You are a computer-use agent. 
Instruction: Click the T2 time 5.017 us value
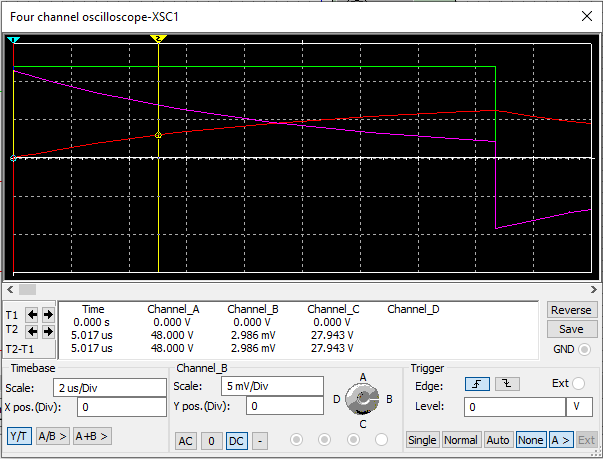92,335
